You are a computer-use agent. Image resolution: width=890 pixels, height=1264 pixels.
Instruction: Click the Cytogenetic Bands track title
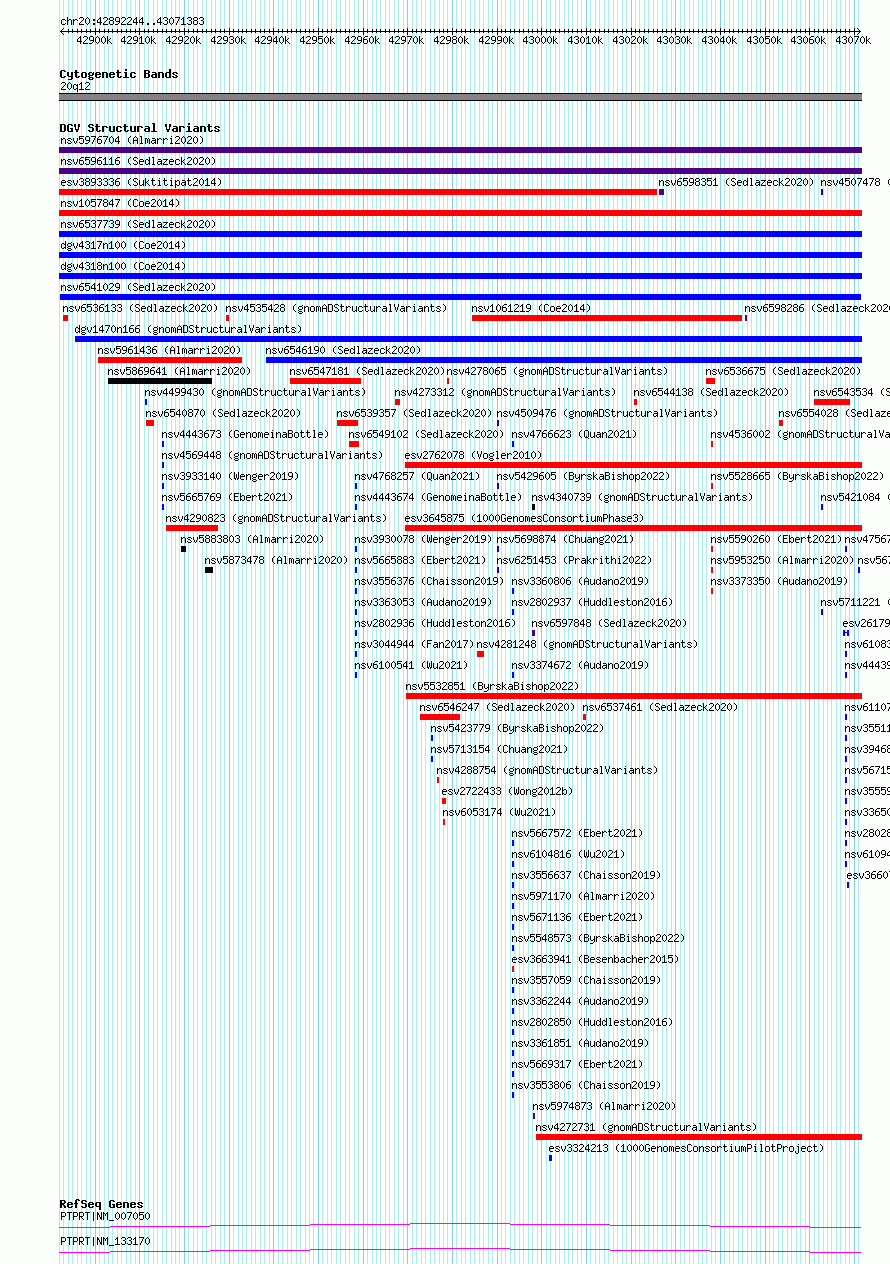pyautogui.click(x=119, y=74)
